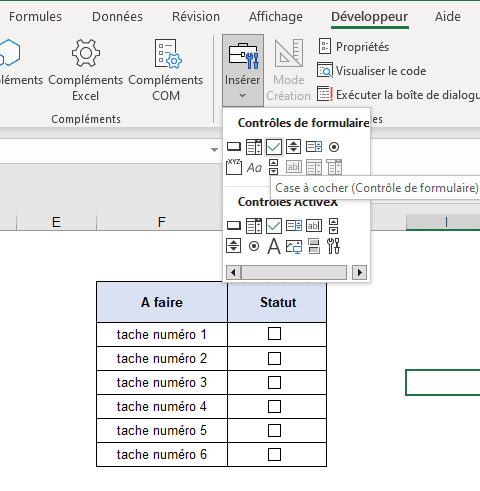Select the ActiveX label A icon

click(274, 247)
